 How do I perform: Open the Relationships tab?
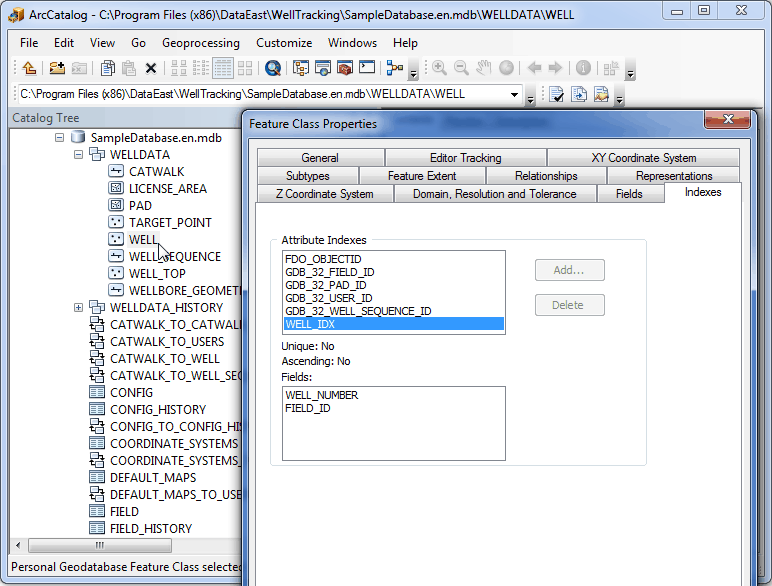point(546,176)
